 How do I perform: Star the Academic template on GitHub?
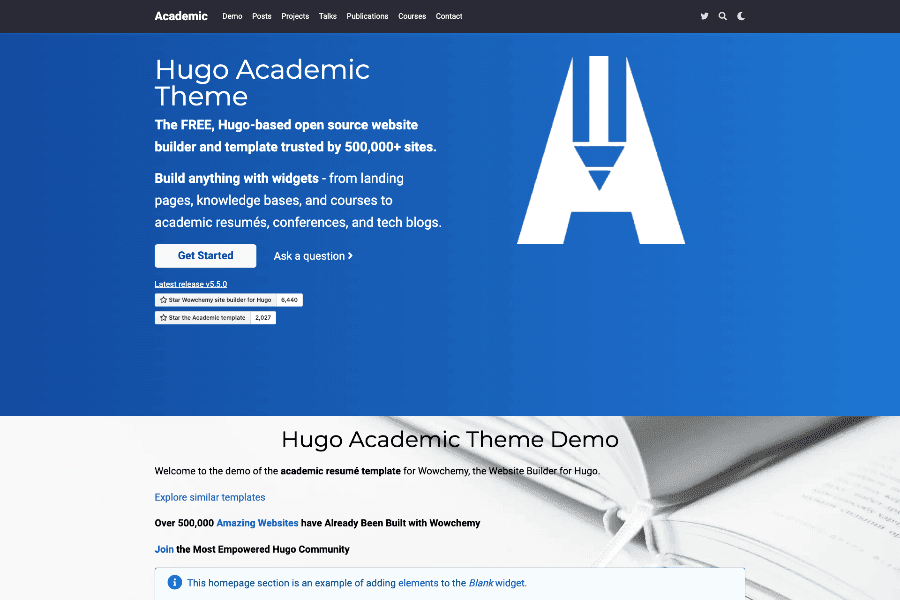(x=202, y=318)
